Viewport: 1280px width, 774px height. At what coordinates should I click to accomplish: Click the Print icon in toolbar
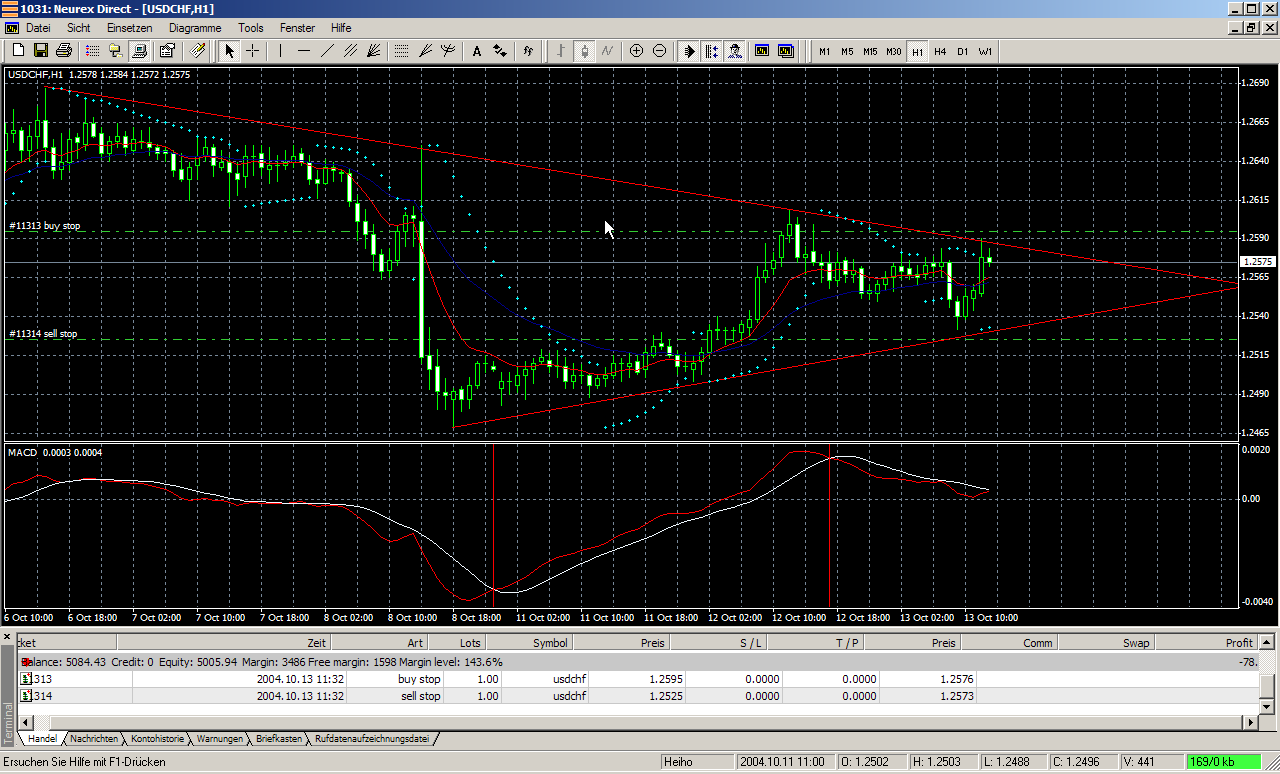(64, 51)
